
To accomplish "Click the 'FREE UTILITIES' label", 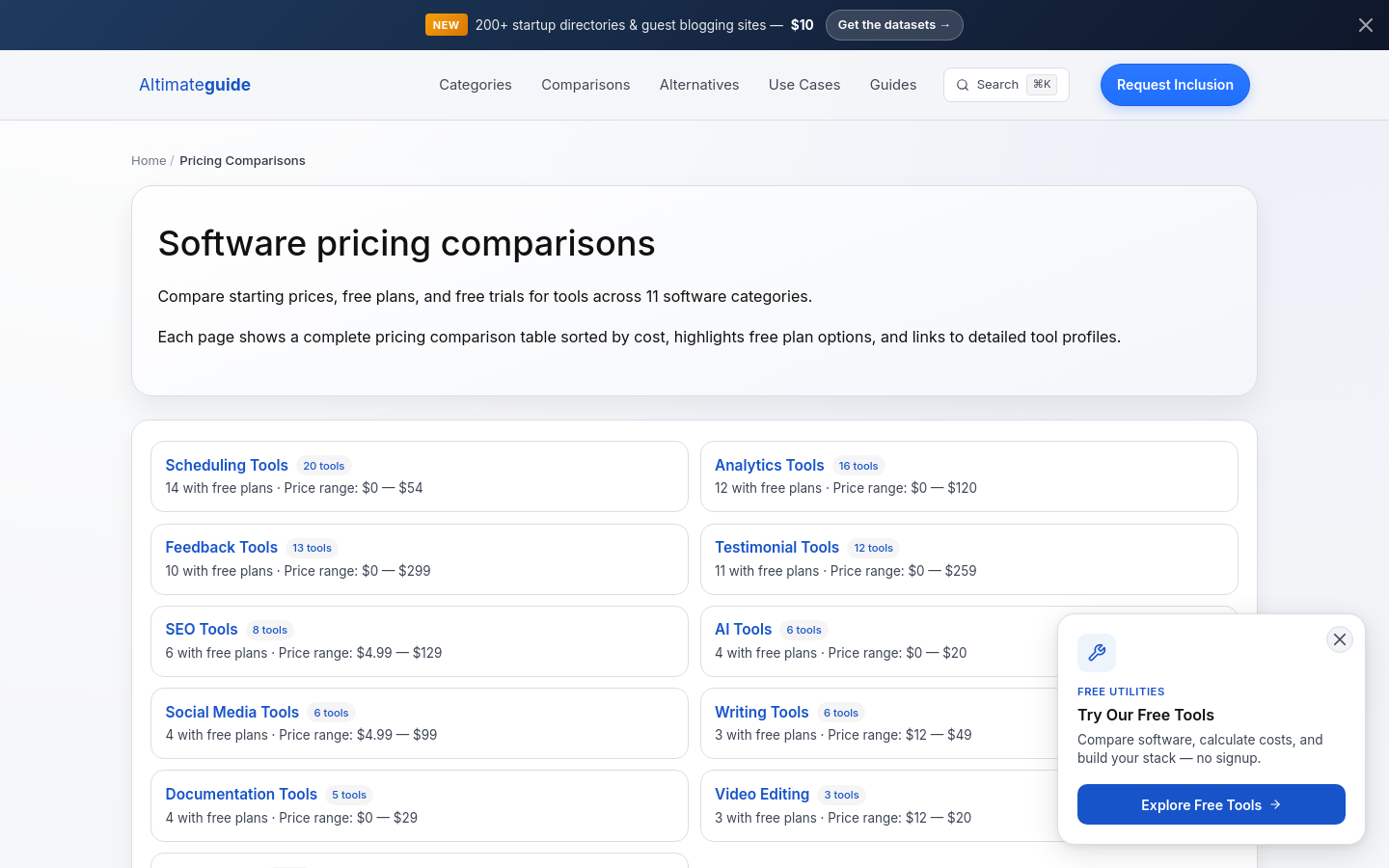I will coord(1121,692).
